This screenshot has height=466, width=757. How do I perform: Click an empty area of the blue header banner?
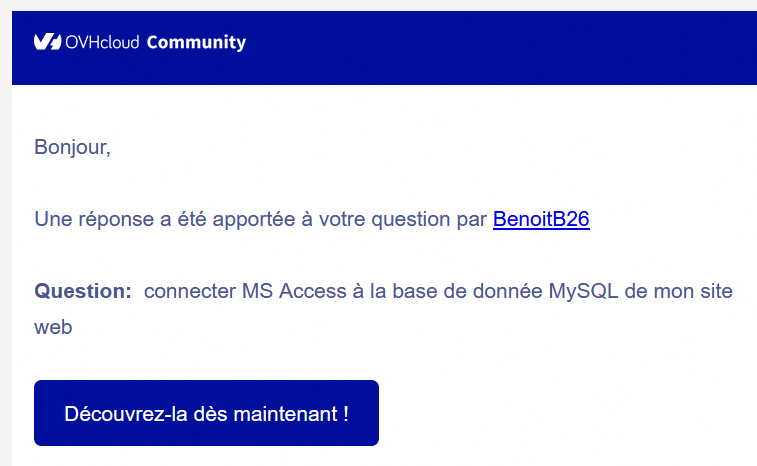click(500, 45)
